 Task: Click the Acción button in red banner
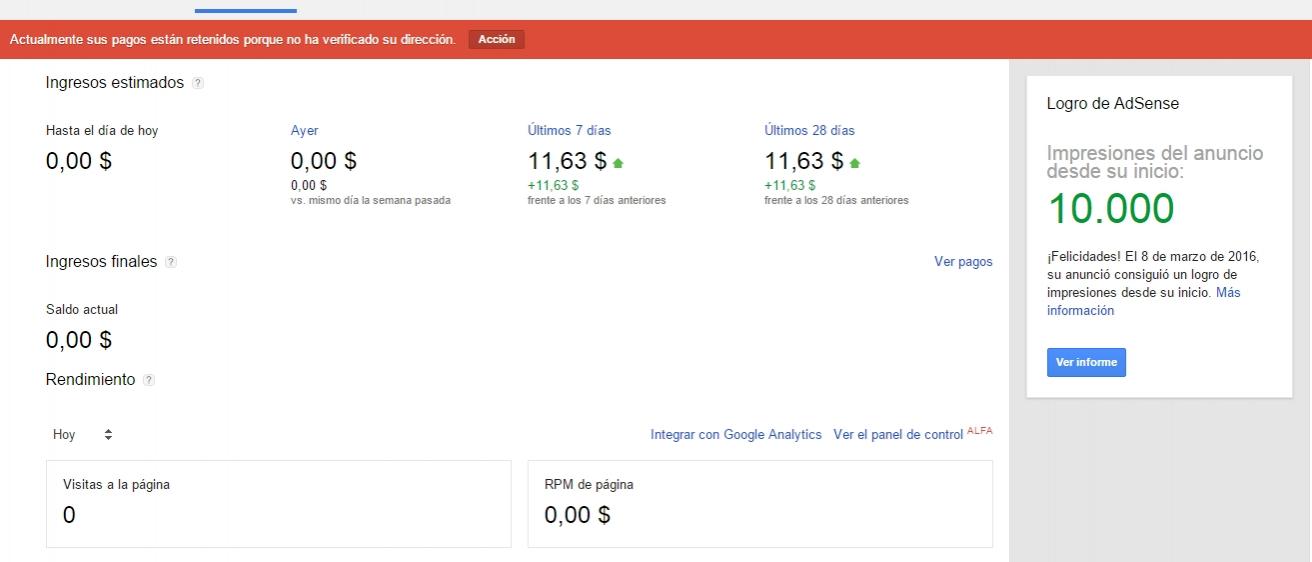496,39
